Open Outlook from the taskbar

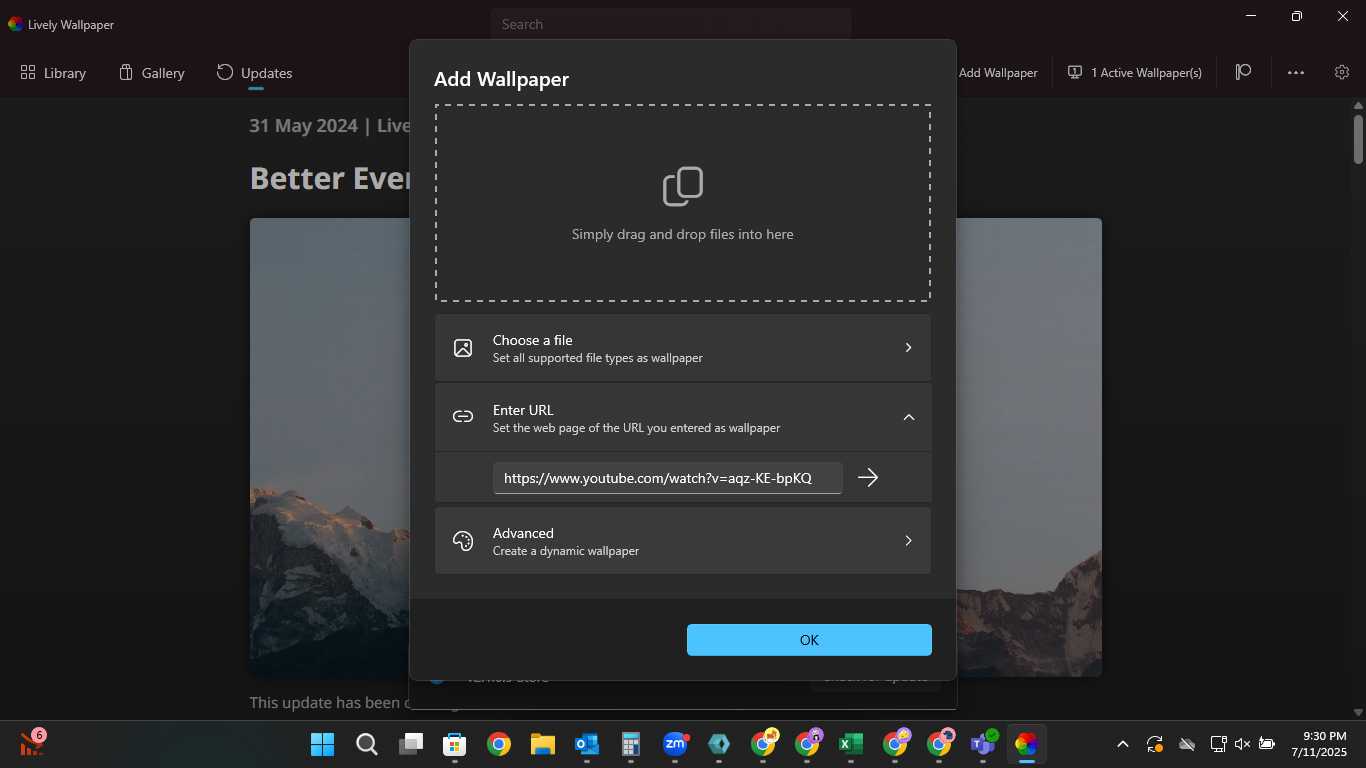pyautogui.click(x=587, y=744)
